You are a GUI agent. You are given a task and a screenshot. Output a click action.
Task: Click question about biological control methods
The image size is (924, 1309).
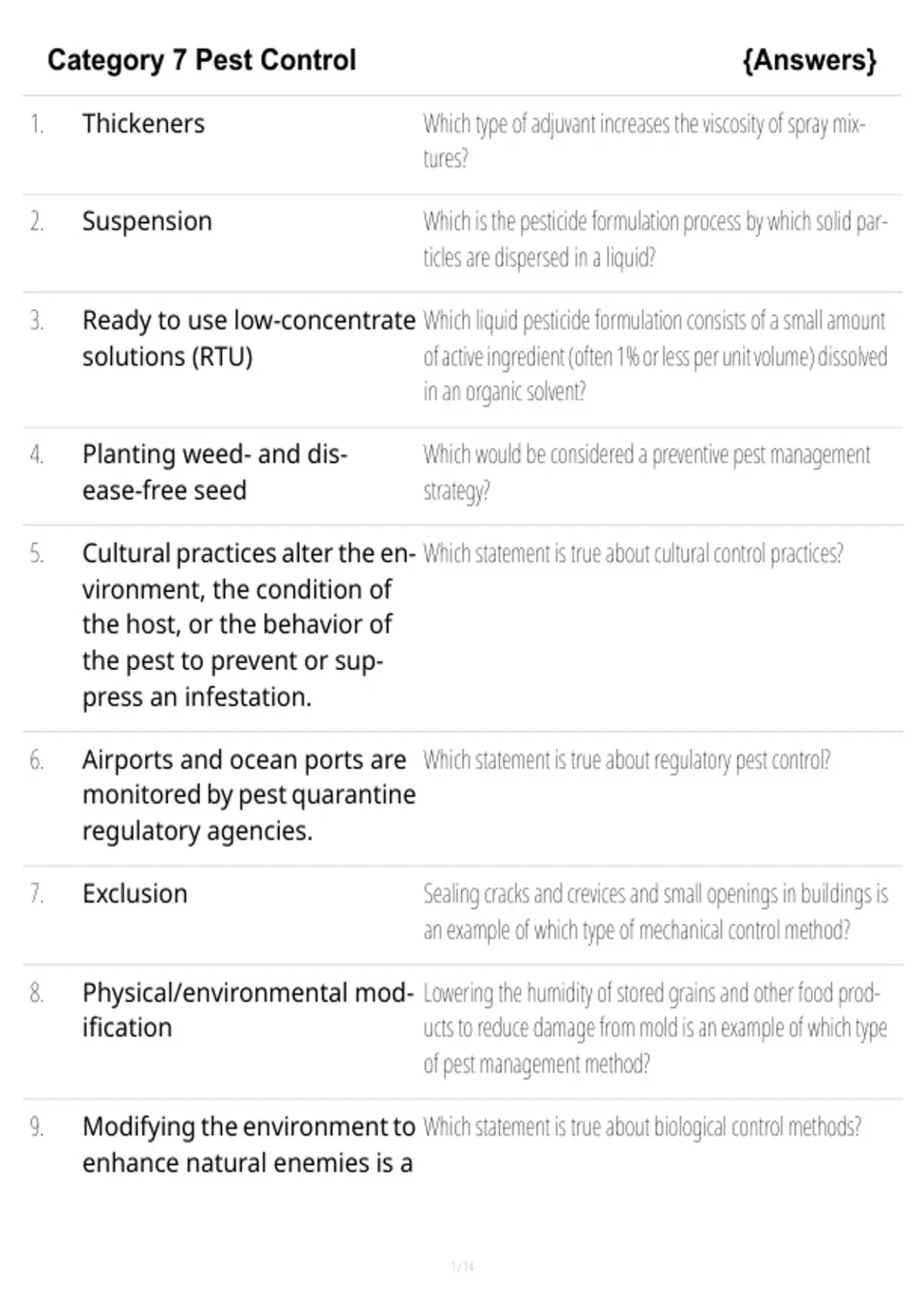pos(642,1127)
